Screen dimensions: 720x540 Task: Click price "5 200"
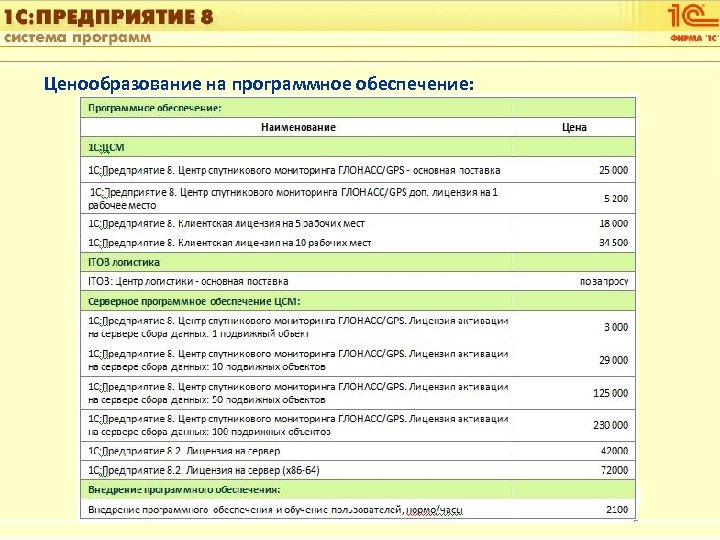(616, 199)
